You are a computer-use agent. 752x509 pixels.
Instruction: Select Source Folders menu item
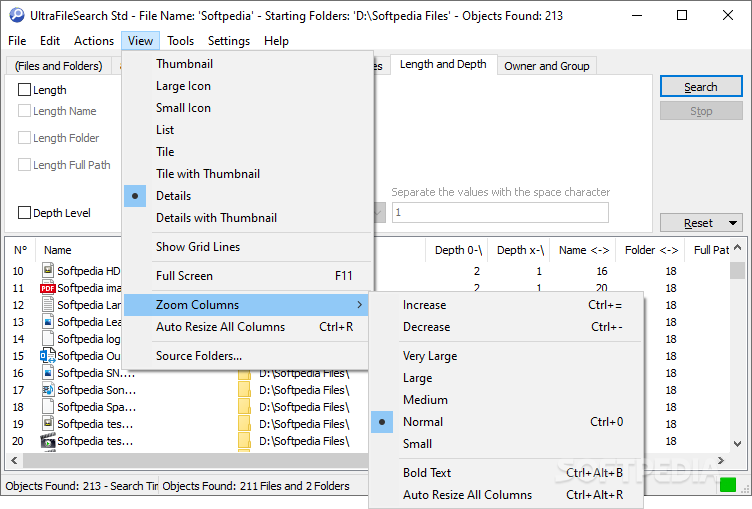pyautogui.click(x=246, y=355)
